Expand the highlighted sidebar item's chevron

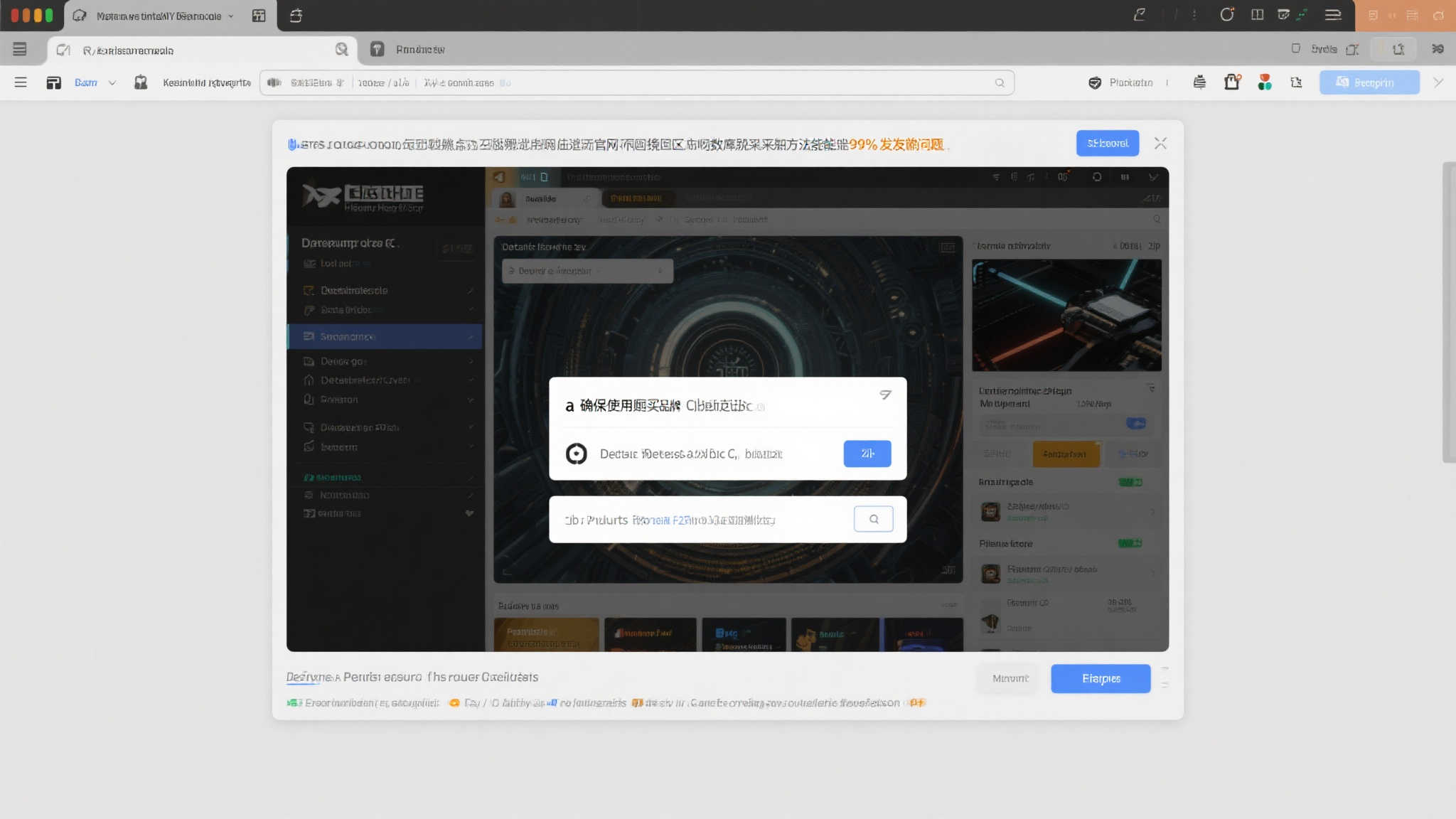coord(471,336)
